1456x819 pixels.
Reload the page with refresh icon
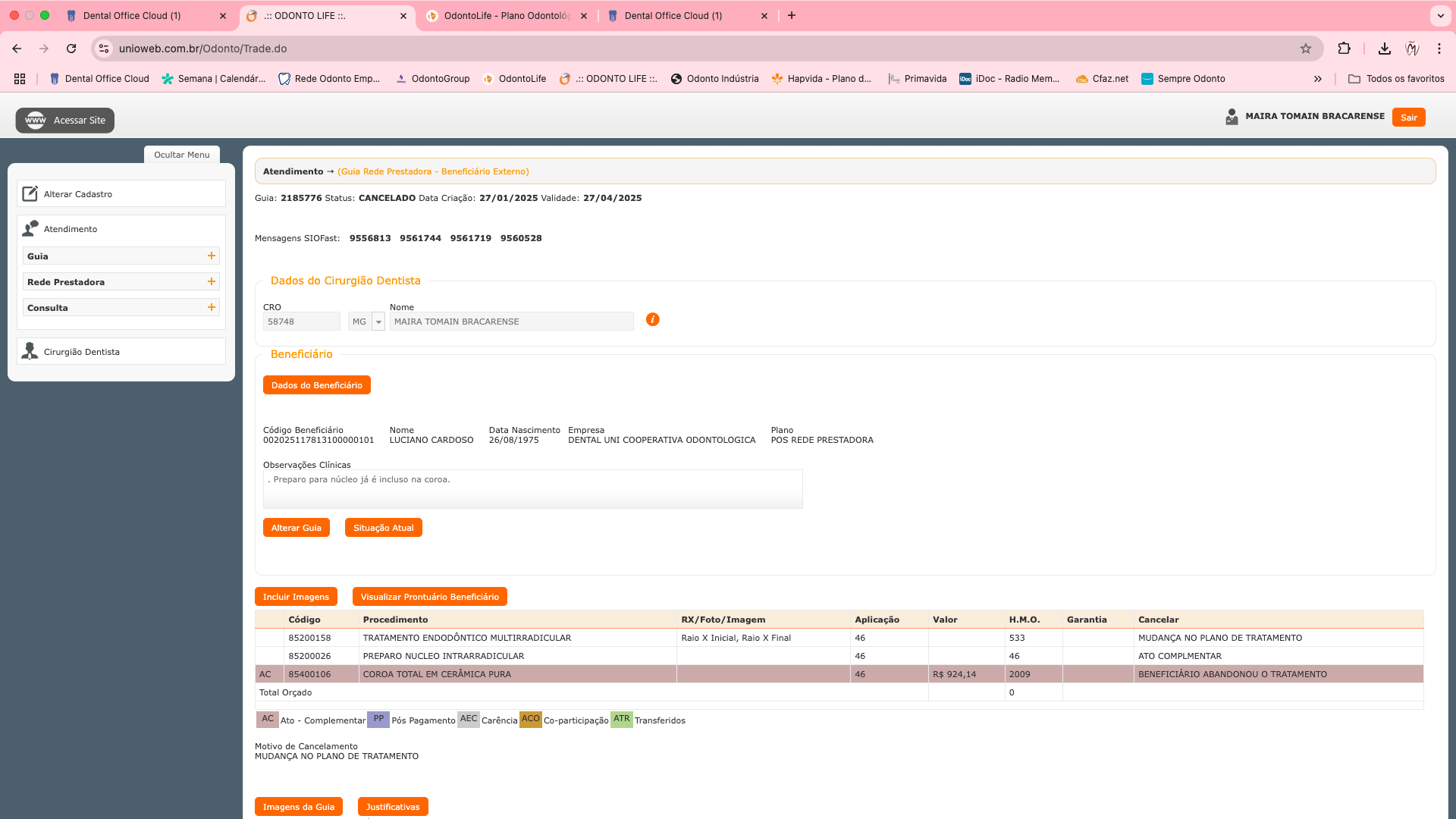pyautogui.click(x=71, y=49)
